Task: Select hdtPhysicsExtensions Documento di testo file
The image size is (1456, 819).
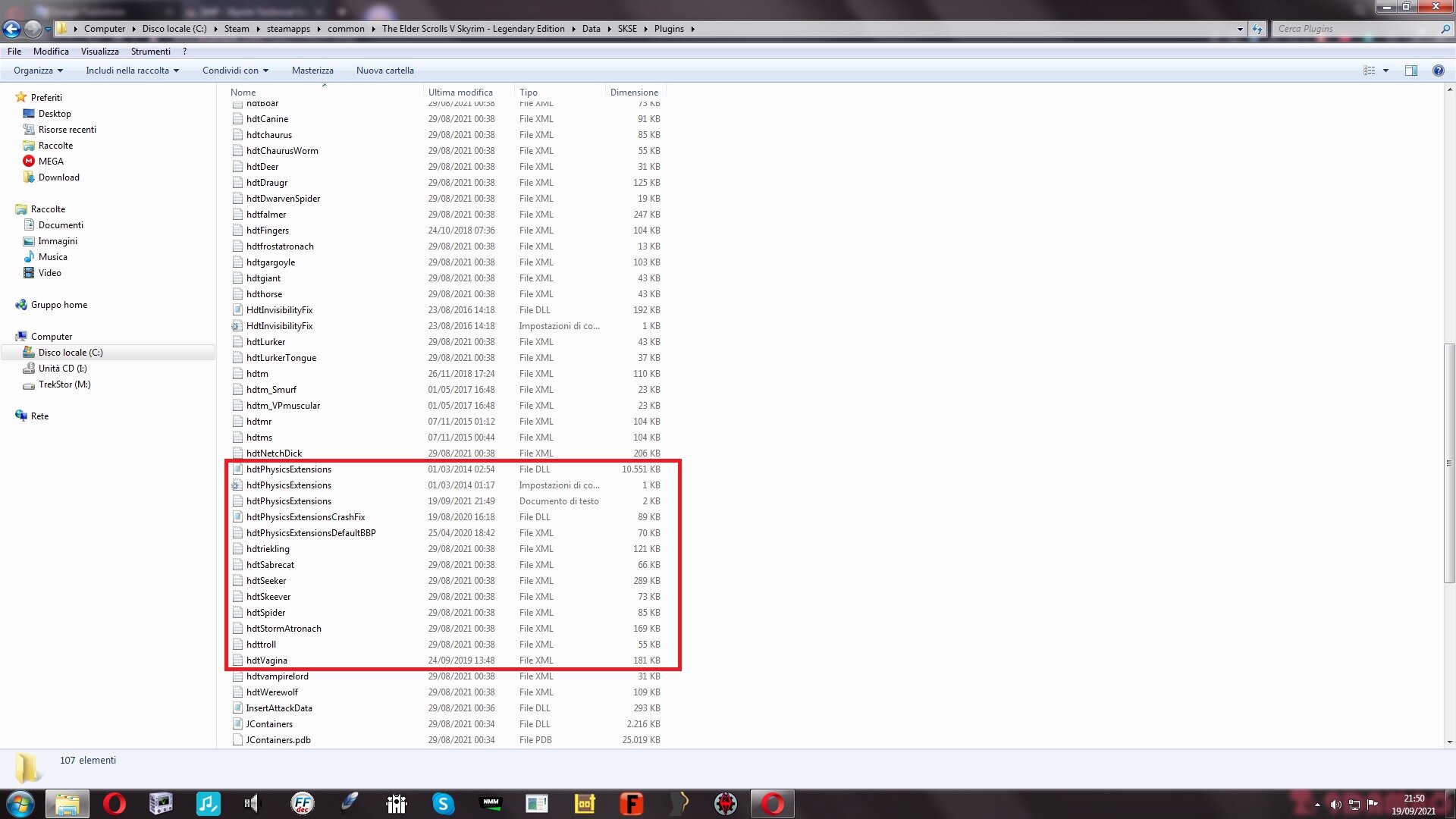Action: click(x=446, y=501)
